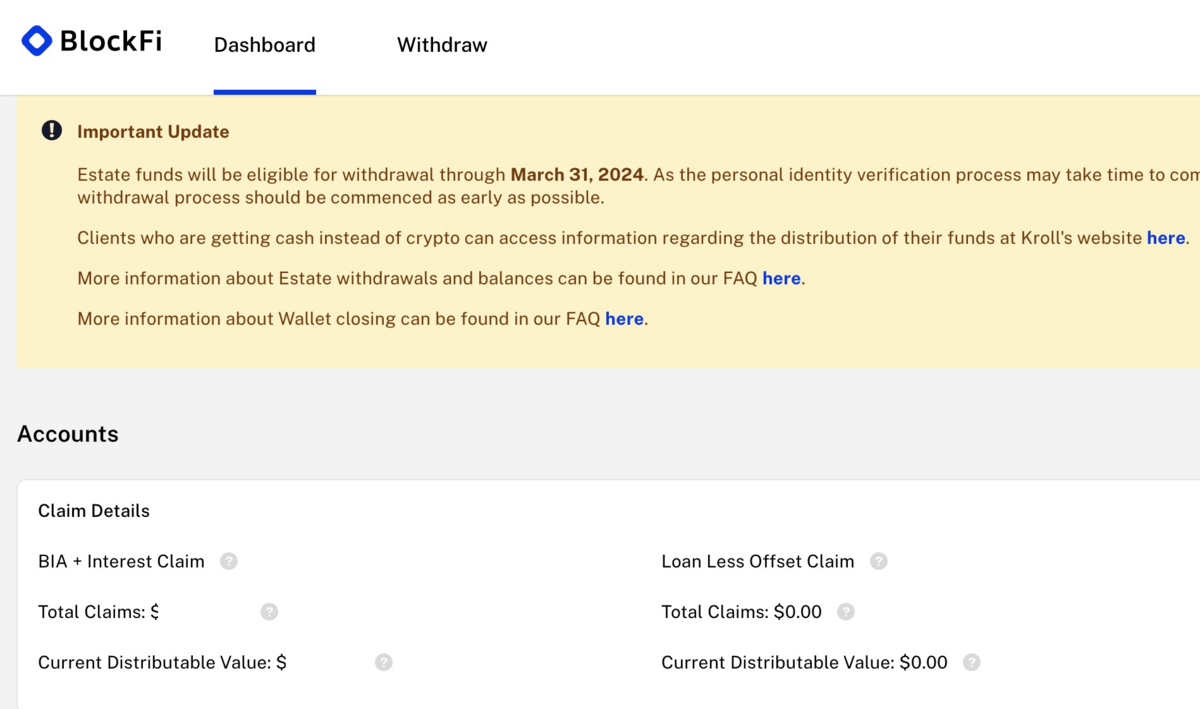Open the Wallet closing FAQ 'here' link
Screen dimensions: 1200x709
624,319
